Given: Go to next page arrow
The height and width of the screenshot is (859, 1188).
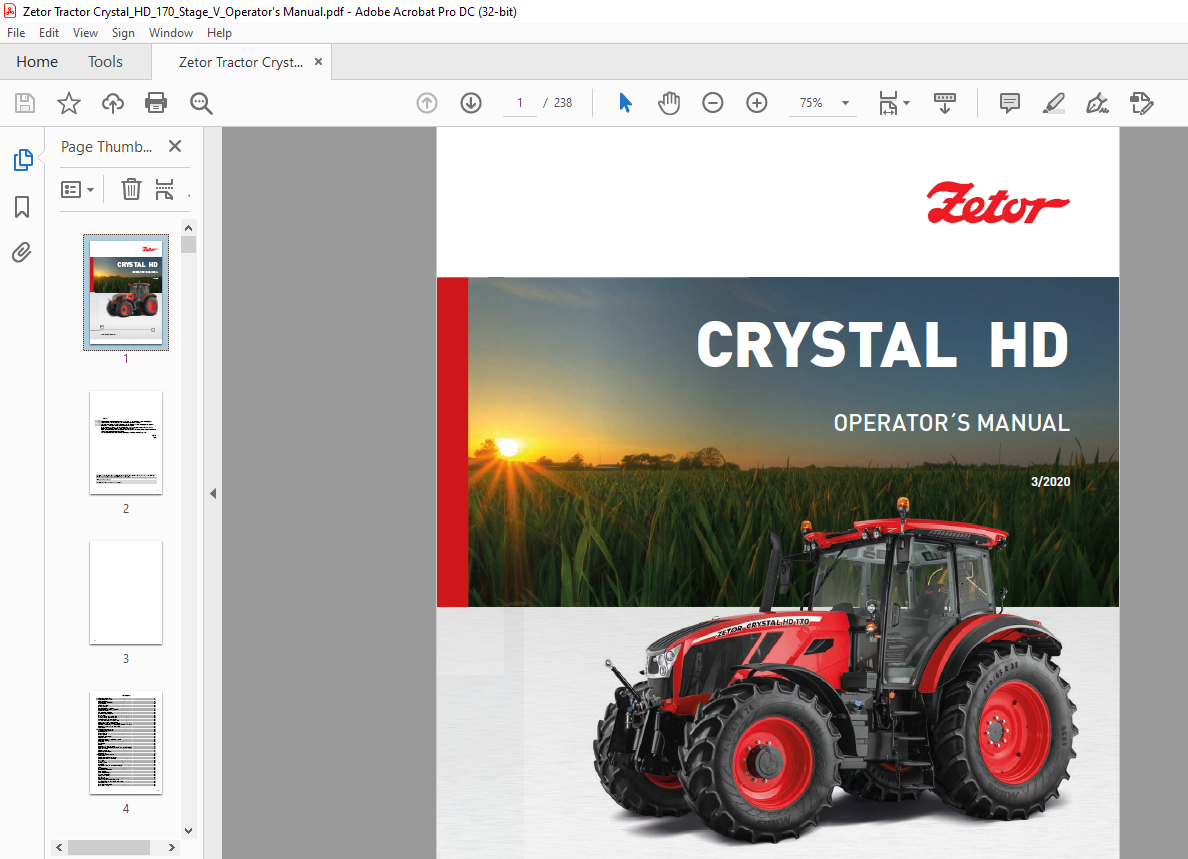Looking at the screenshot, I should 471,103.
